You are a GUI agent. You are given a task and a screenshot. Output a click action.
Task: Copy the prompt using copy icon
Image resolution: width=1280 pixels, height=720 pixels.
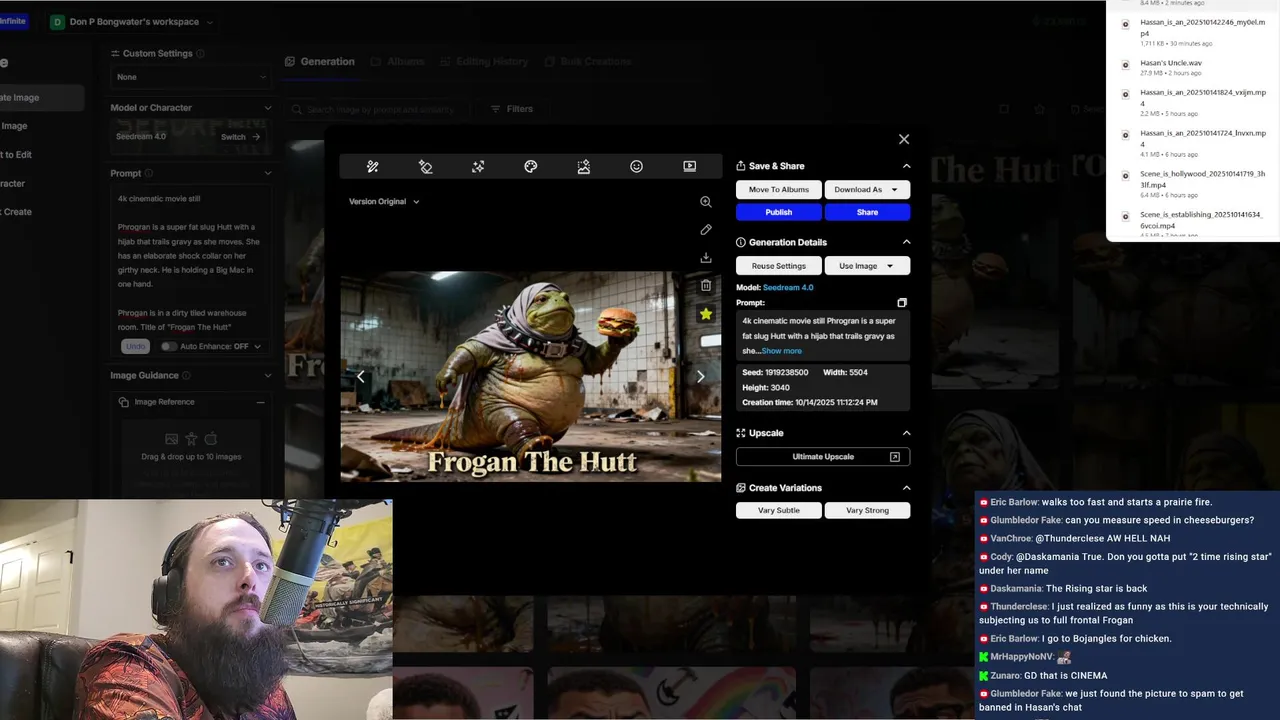coord(902,303)
